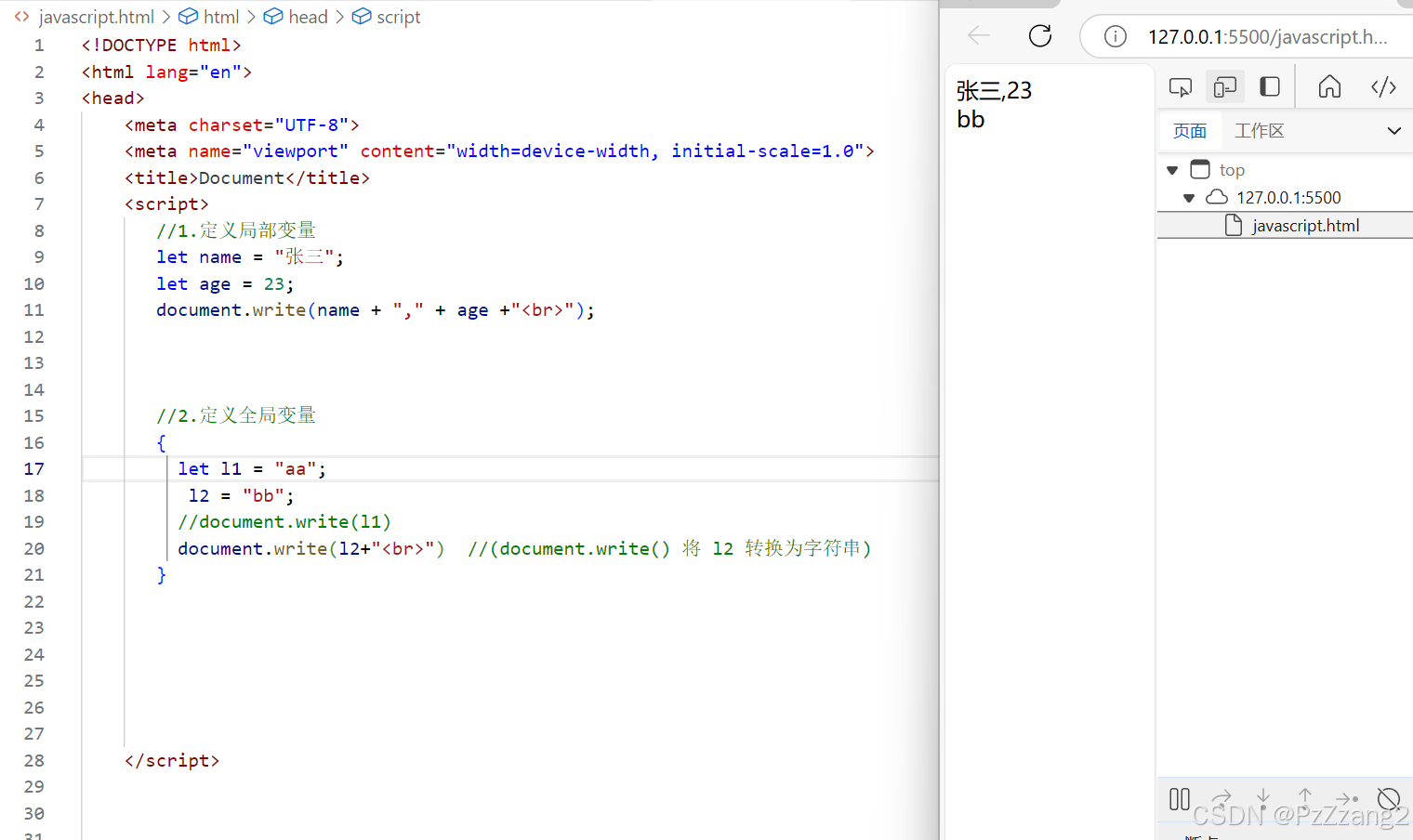Click the comment //2.定义全局变量

click(x=236, y=415)
